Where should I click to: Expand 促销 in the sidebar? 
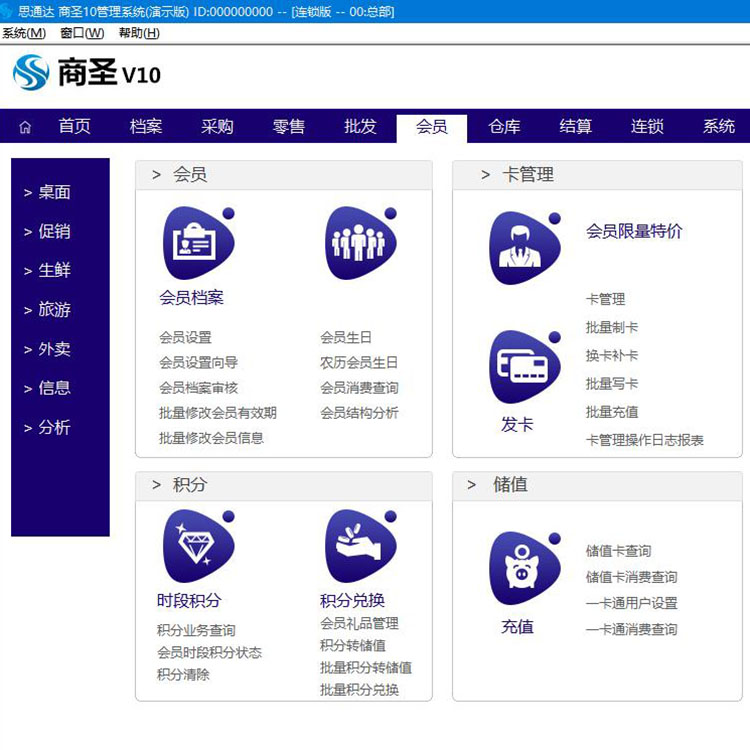pyautogui.click(x=47, y=232)
